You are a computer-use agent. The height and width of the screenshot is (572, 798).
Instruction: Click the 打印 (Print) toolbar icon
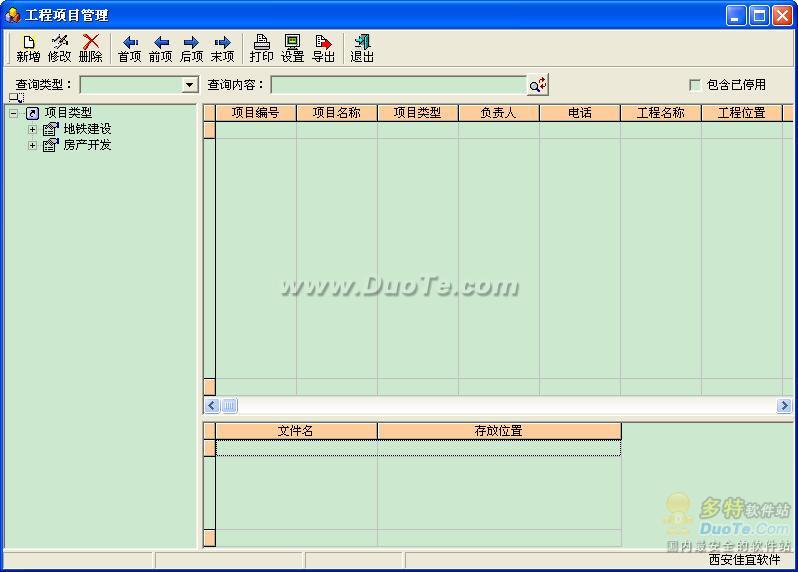click(262, 48)
